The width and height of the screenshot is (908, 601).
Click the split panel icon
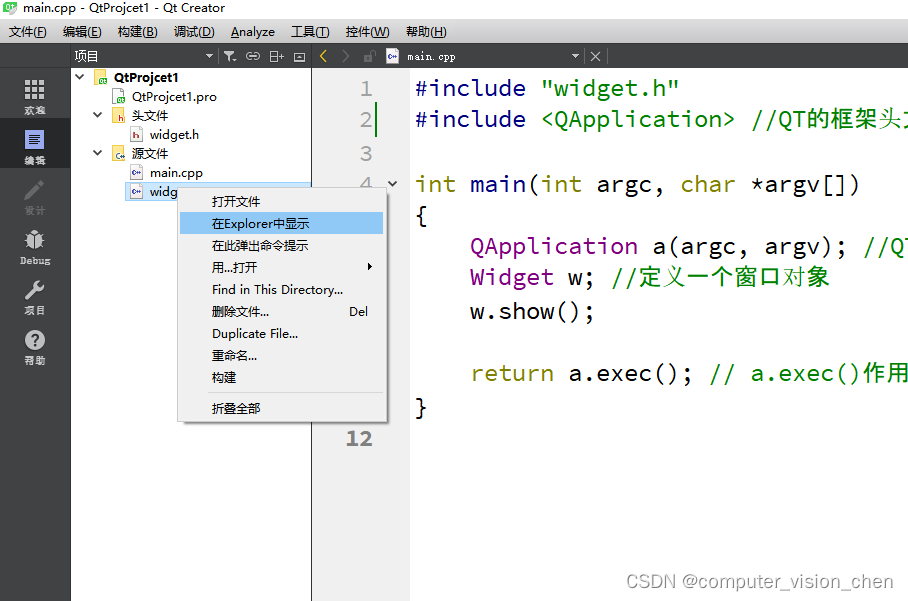coord(276,56)
